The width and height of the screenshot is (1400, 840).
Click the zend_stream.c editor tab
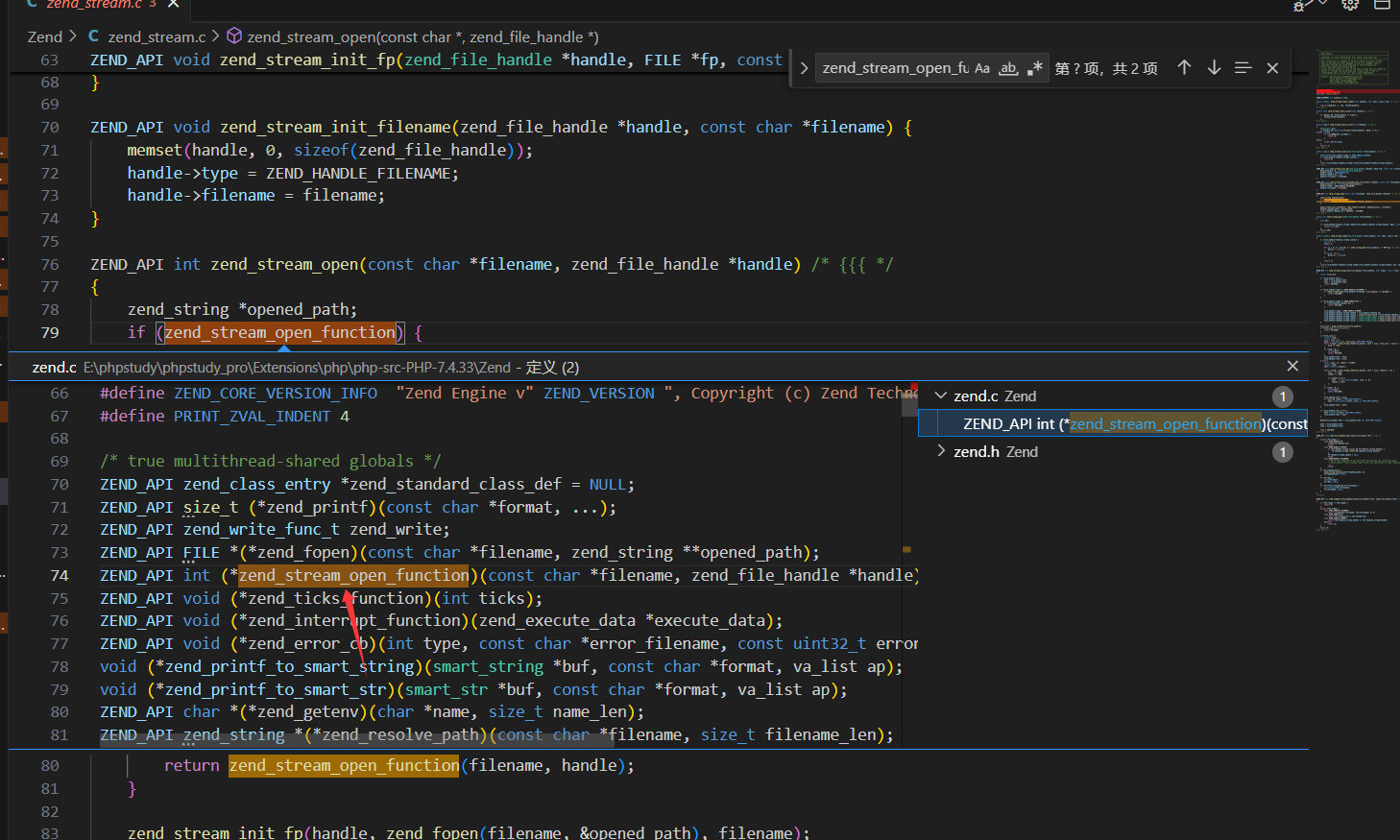(91, 4)
